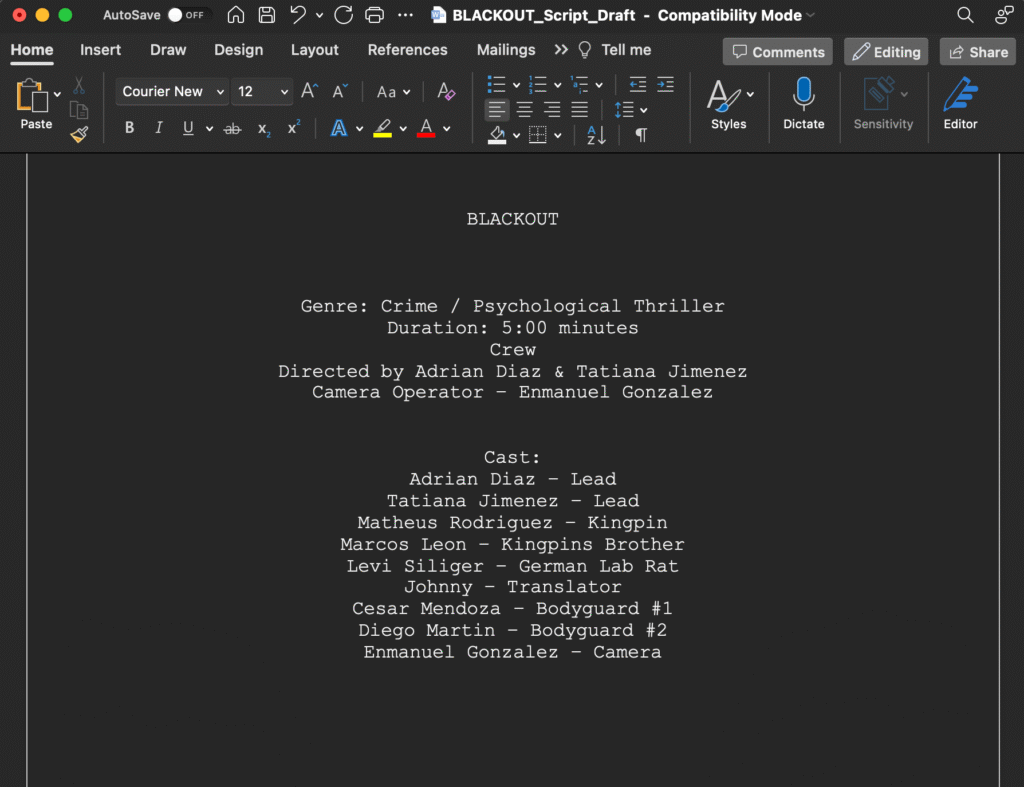Click the Clear Formatting eraser icon
Screen dimensions: 1024x787
(447, 92)
